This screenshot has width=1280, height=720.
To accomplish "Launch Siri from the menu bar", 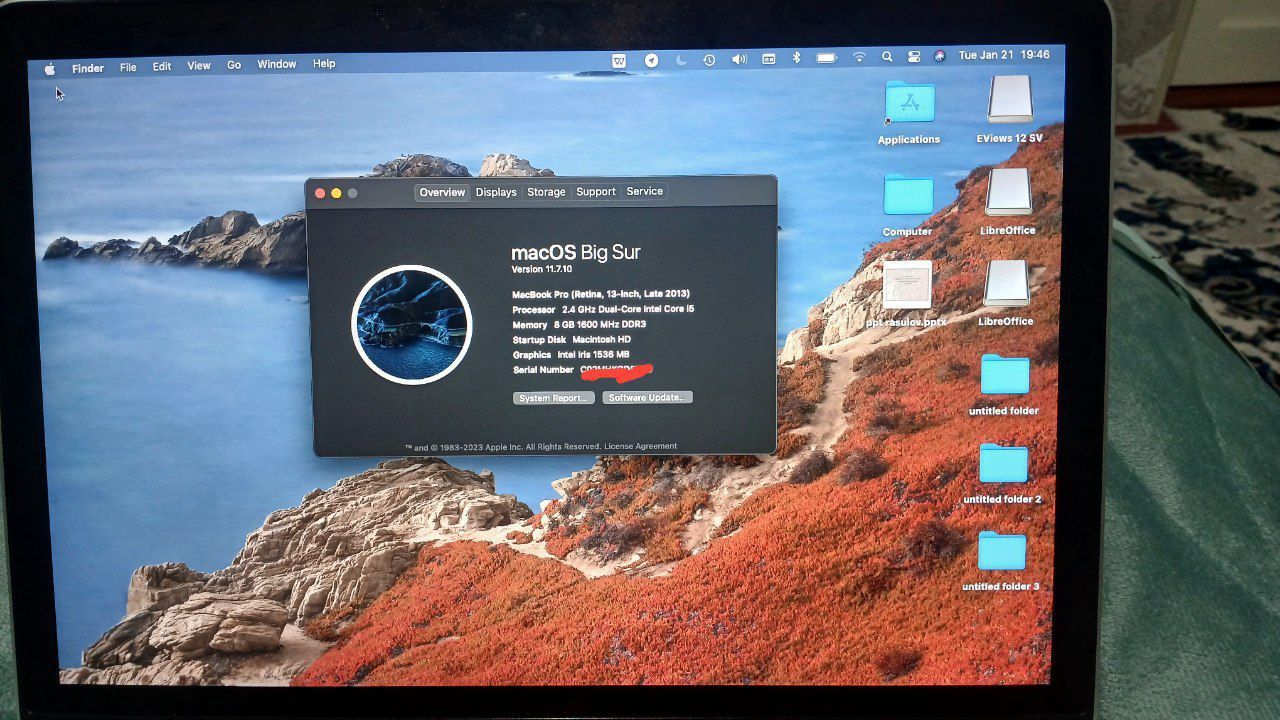I will point(939,56).
